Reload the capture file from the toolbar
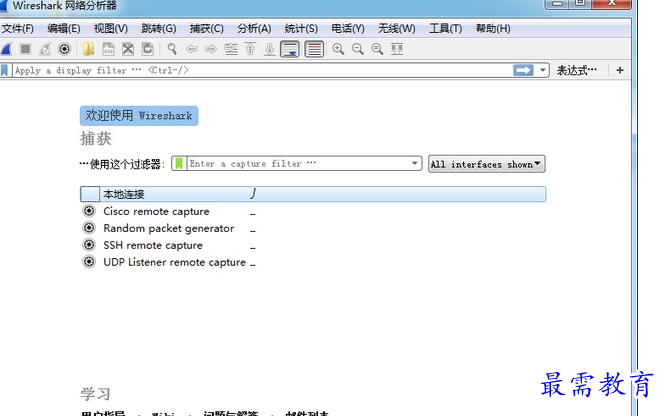 coord(147,49)
